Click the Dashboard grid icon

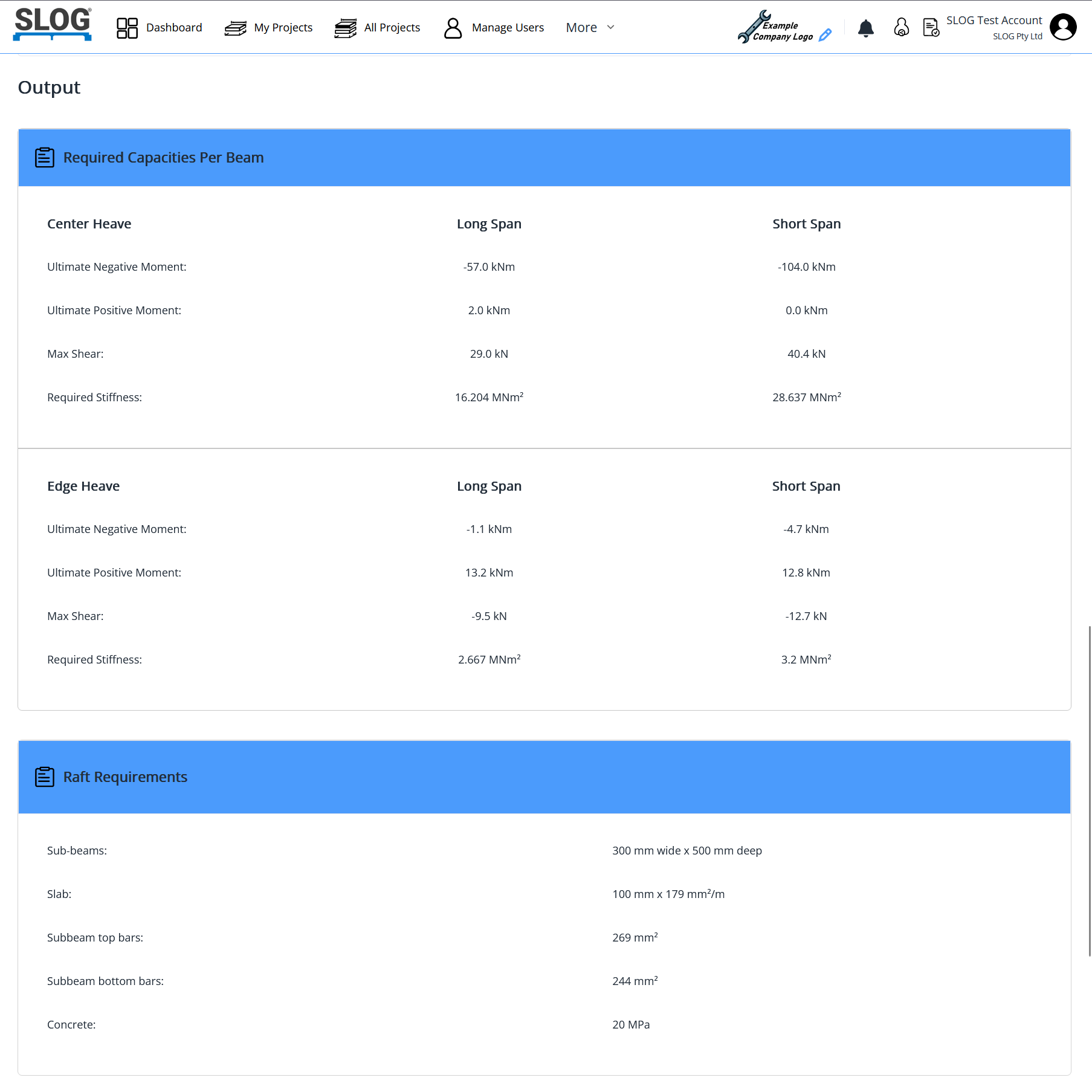click(127, 28)
